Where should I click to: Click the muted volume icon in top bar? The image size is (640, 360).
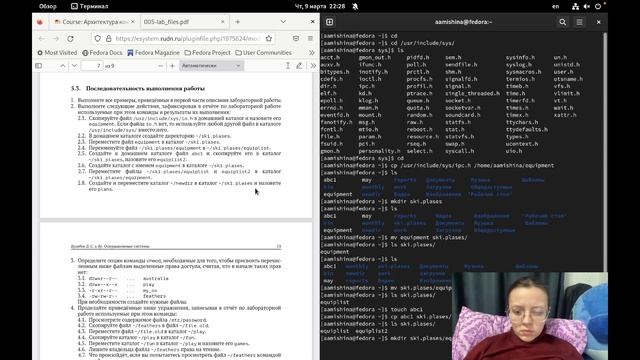pos(587,6)
